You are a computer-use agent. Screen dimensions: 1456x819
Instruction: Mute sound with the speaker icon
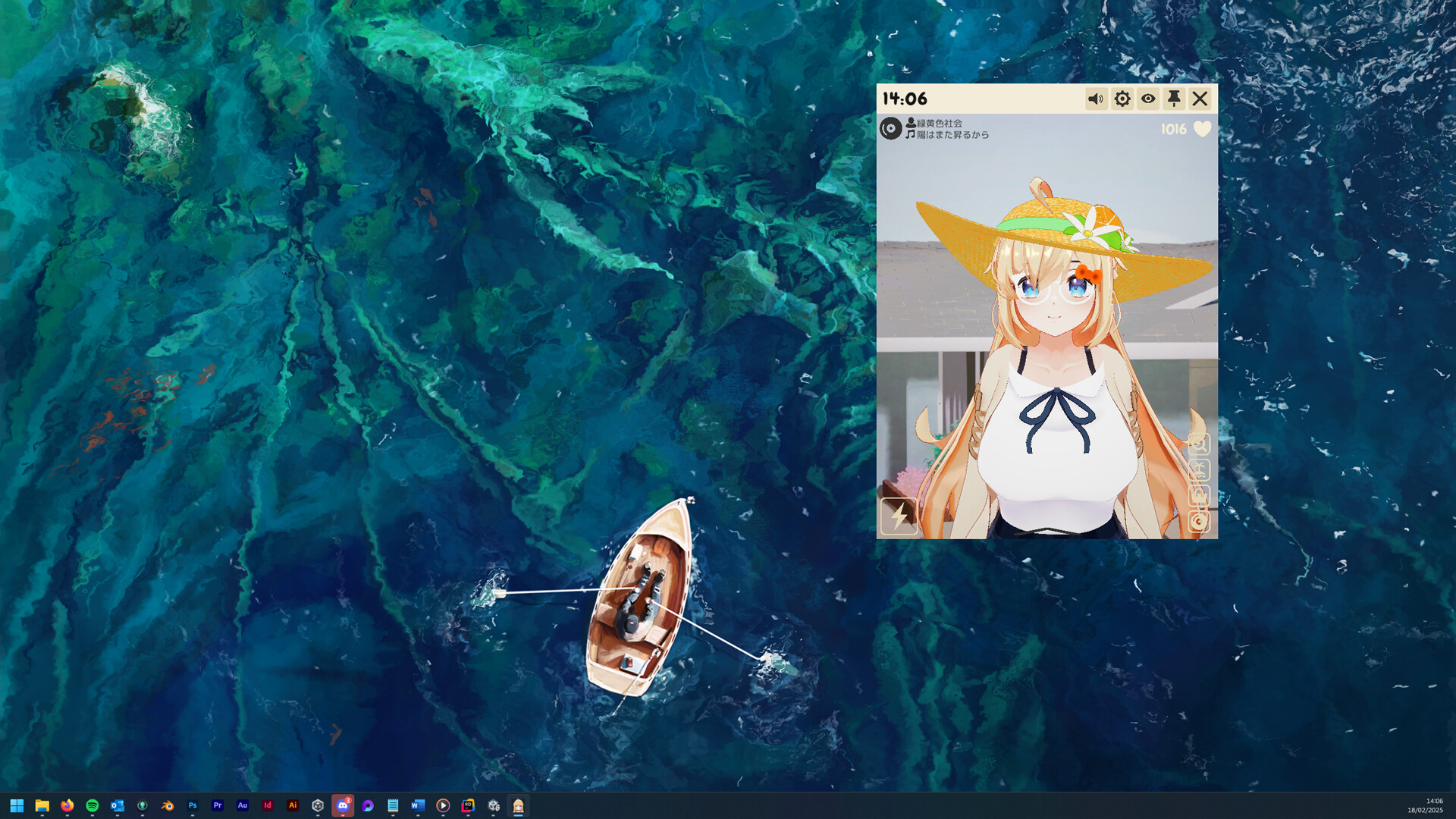tap(1096, 99)
